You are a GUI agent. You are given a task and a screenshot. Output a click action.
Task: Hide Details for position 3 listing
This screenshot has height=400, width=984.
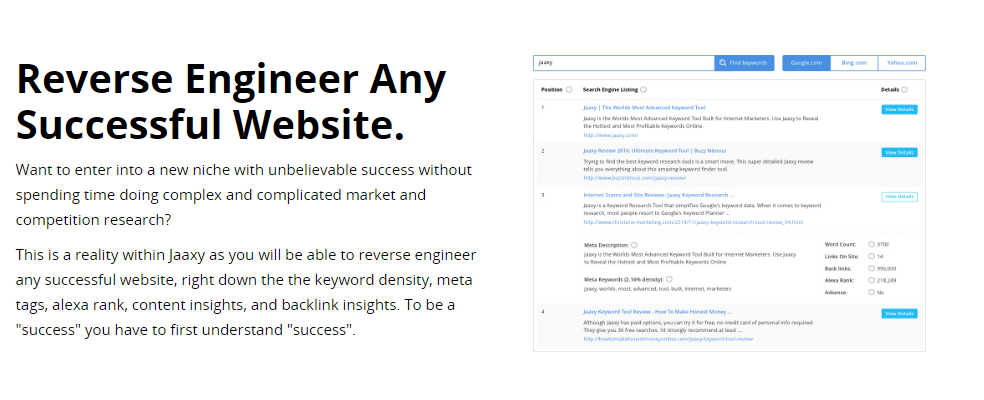pos(899,197)
